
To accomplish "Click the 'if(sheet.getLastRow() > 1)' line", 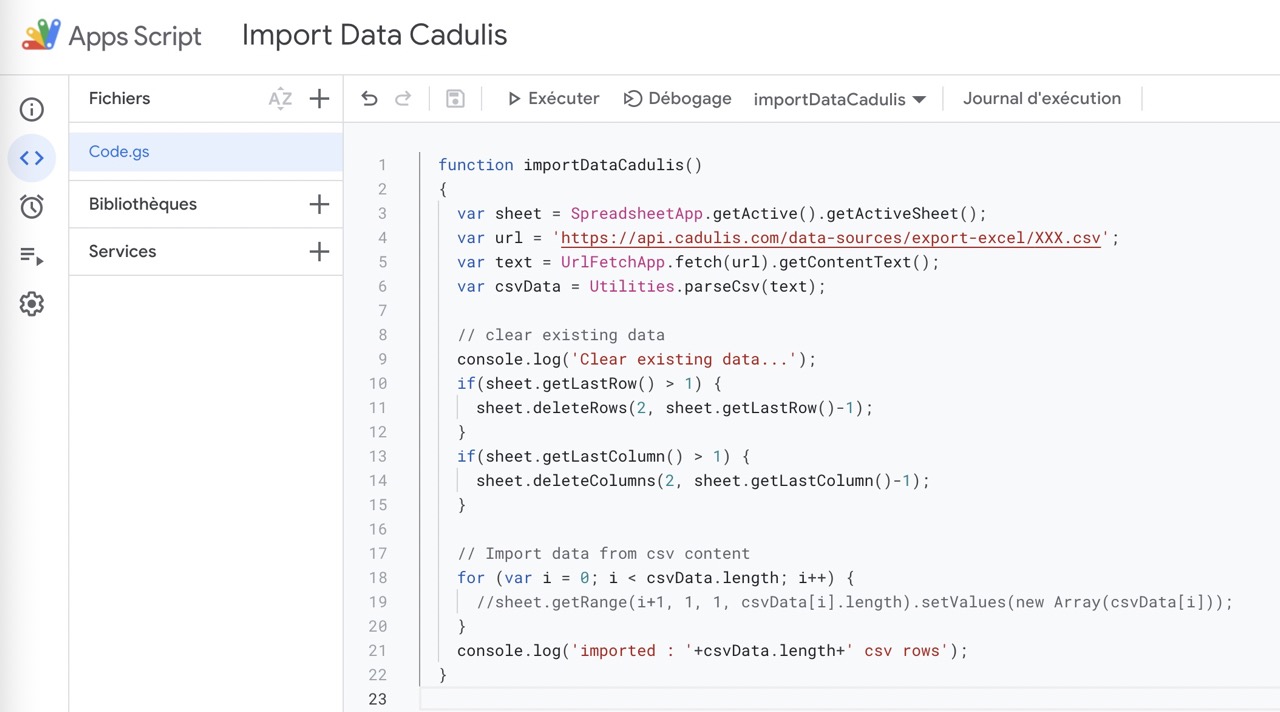I will tap(589, 383).
